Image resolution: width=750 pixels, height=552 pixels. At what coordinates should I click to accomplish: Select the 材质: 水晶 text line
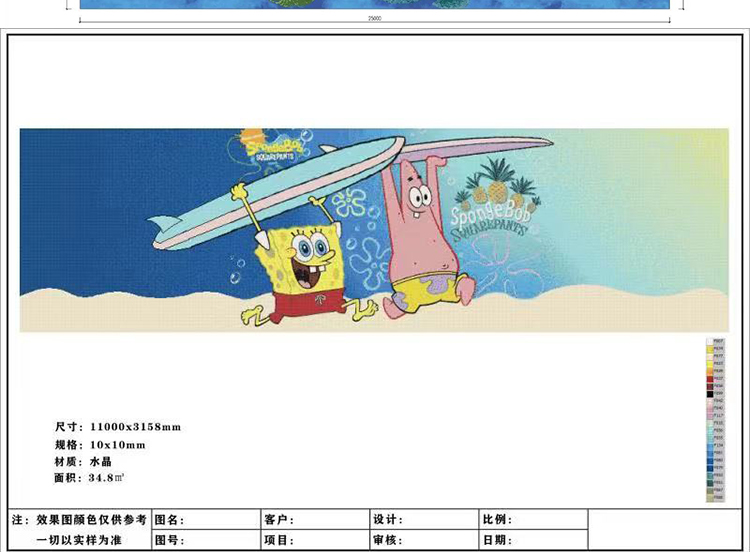[83, 462]
